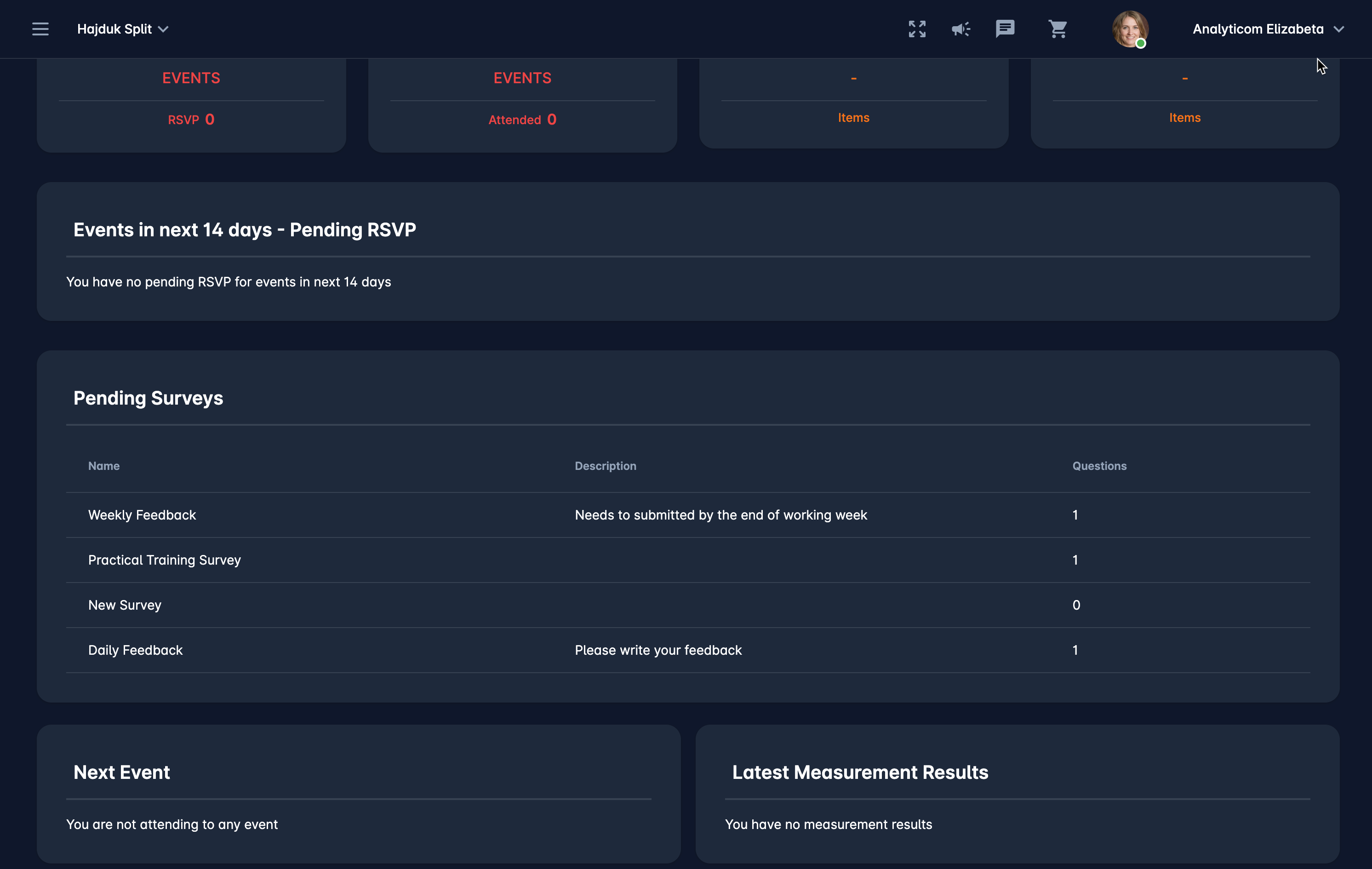Open the Practical Training Survey row
The height and width of the screenshot is (869, 1372).
tap(164, 560)
